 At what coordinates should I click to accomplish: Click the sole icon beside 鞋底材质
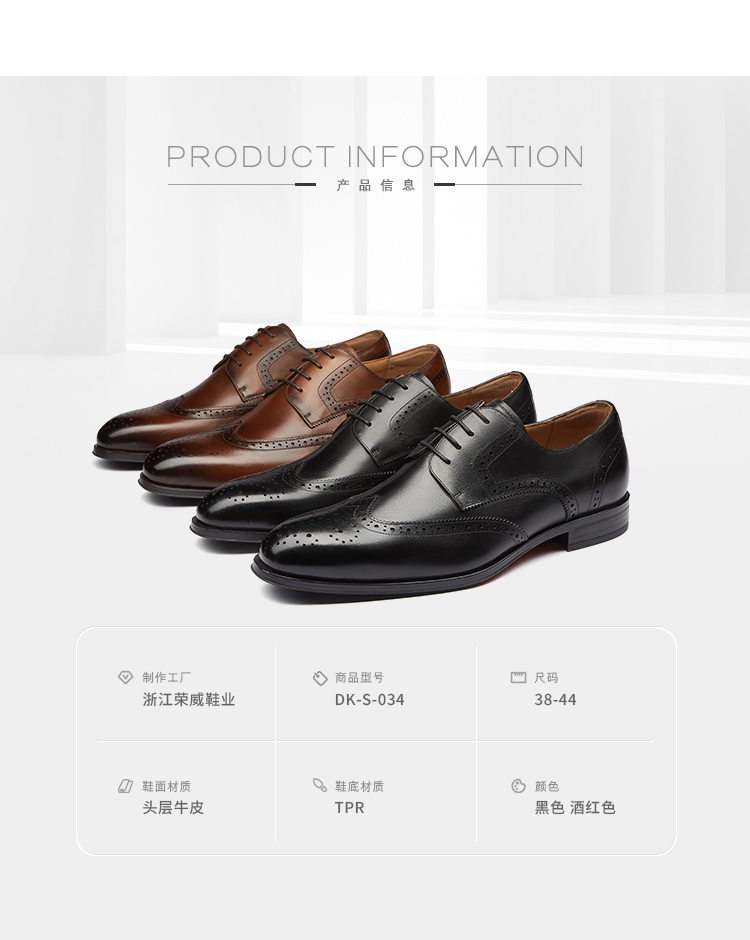pyautogui.click(x=320, y=785)
